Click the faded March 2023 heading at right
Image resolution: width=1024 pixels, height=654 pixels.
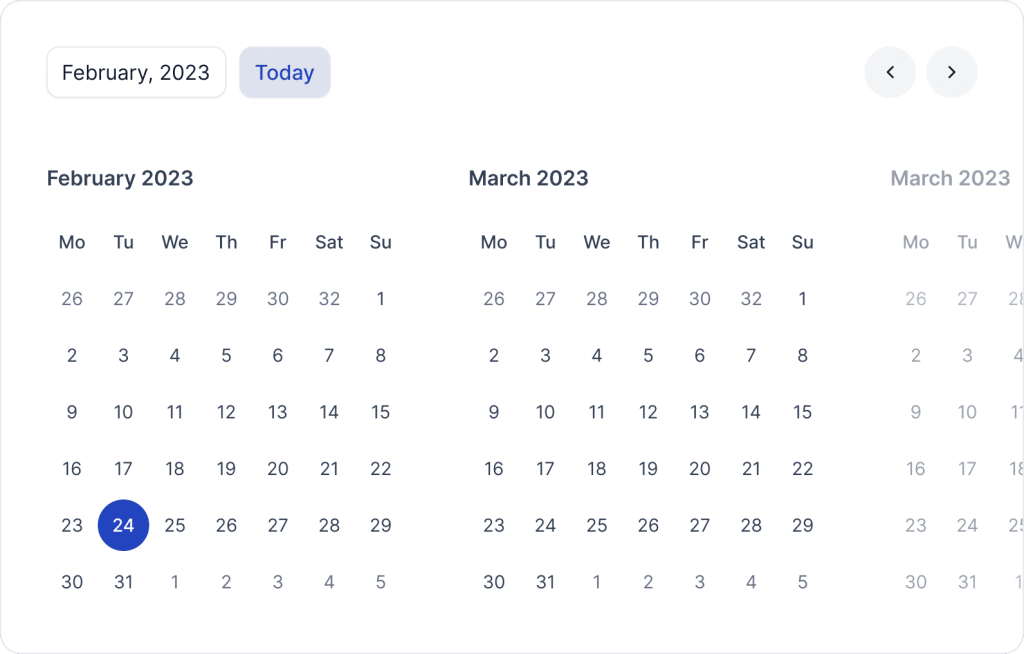tap(950, 178)
